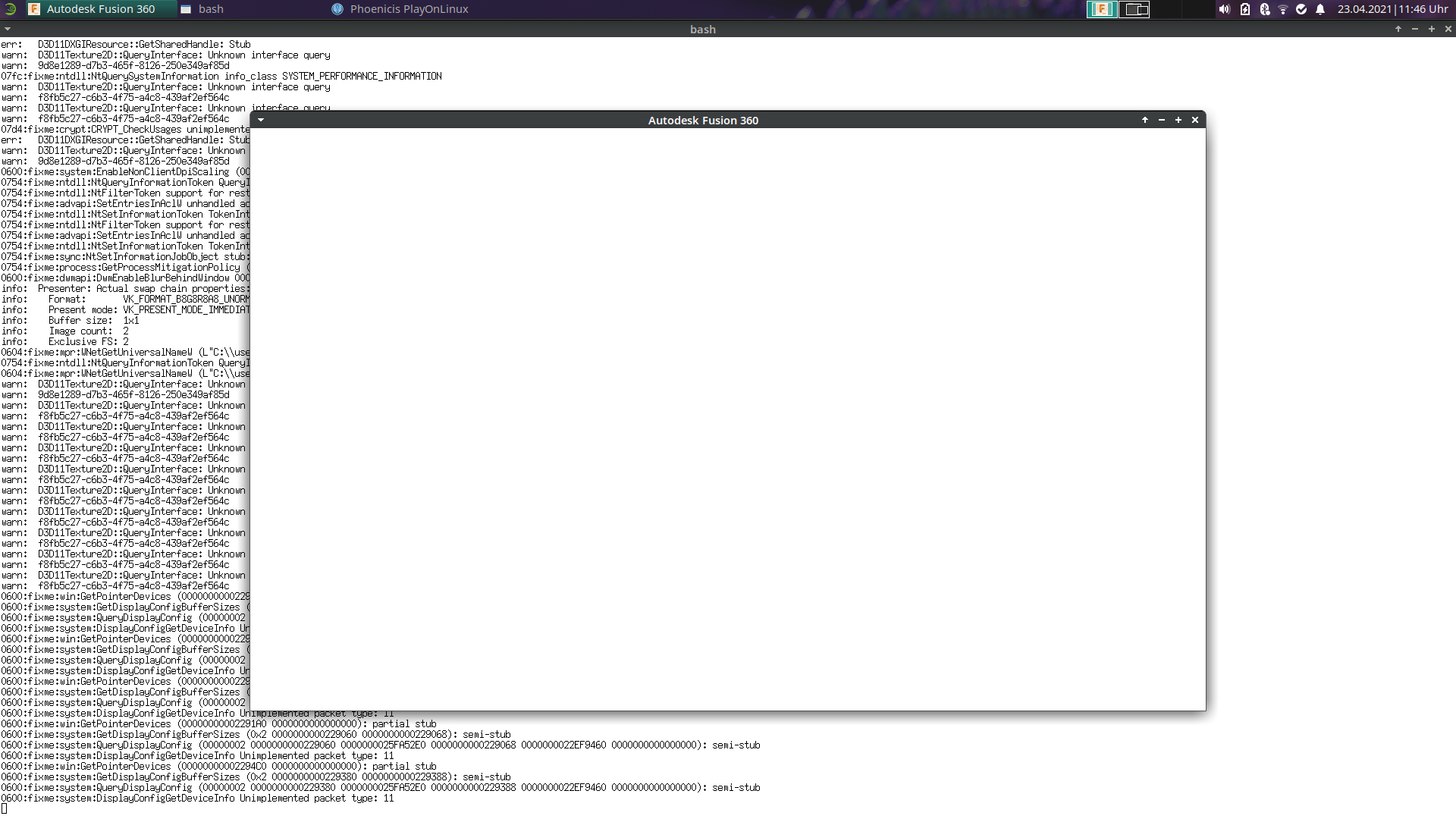Toggle minimize on the bash terminal window
Screen dimensions: 1456x819
pos(1414,30)
